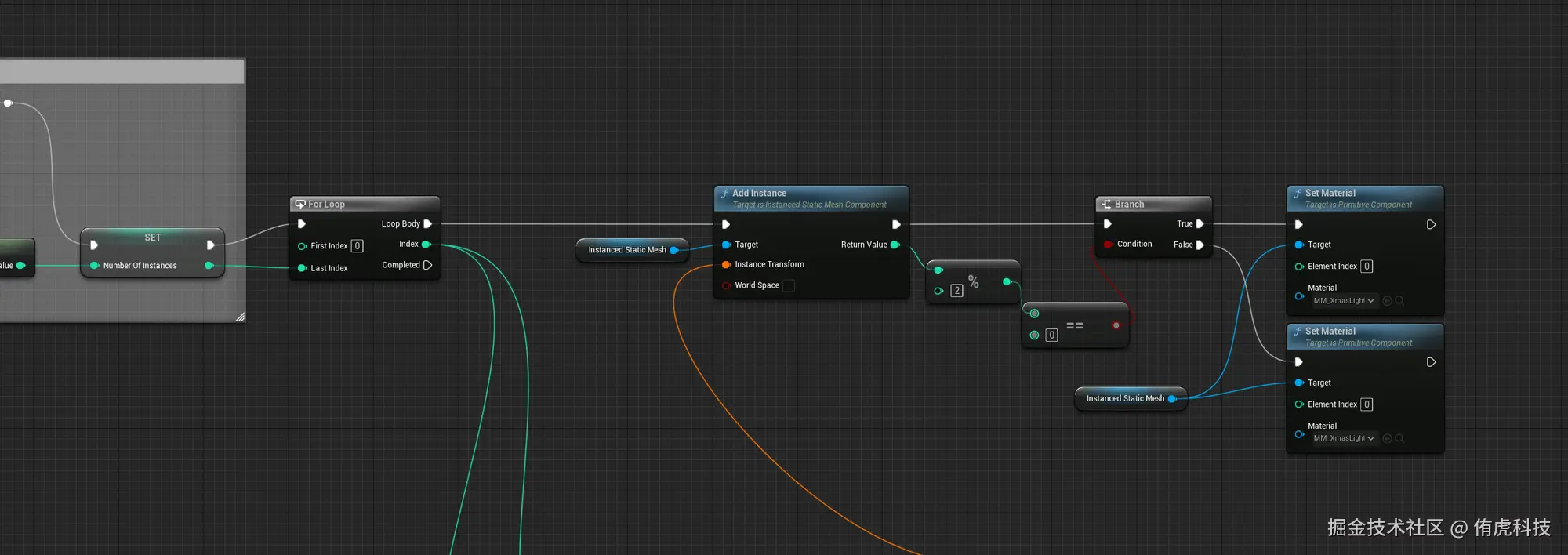Click the SET node green value output pin
This screenshot has height=555, width=1568.
click(209, 266)
